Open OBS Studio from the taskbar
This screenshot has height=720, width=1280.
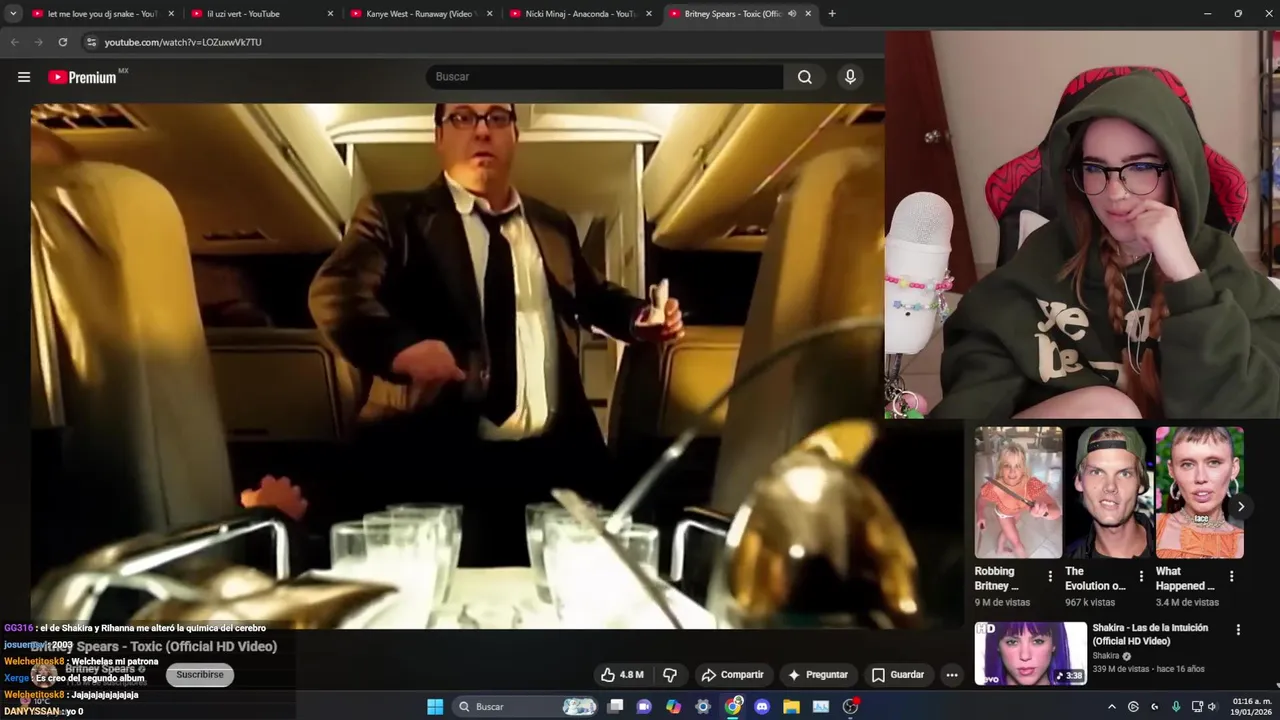pyautogui.click(x=850, y=707)
